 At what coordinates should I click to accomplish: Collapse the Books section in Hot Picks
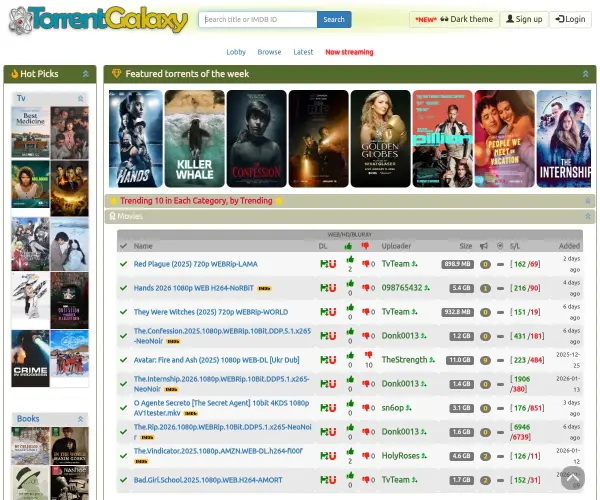click(x=80, y=419)
